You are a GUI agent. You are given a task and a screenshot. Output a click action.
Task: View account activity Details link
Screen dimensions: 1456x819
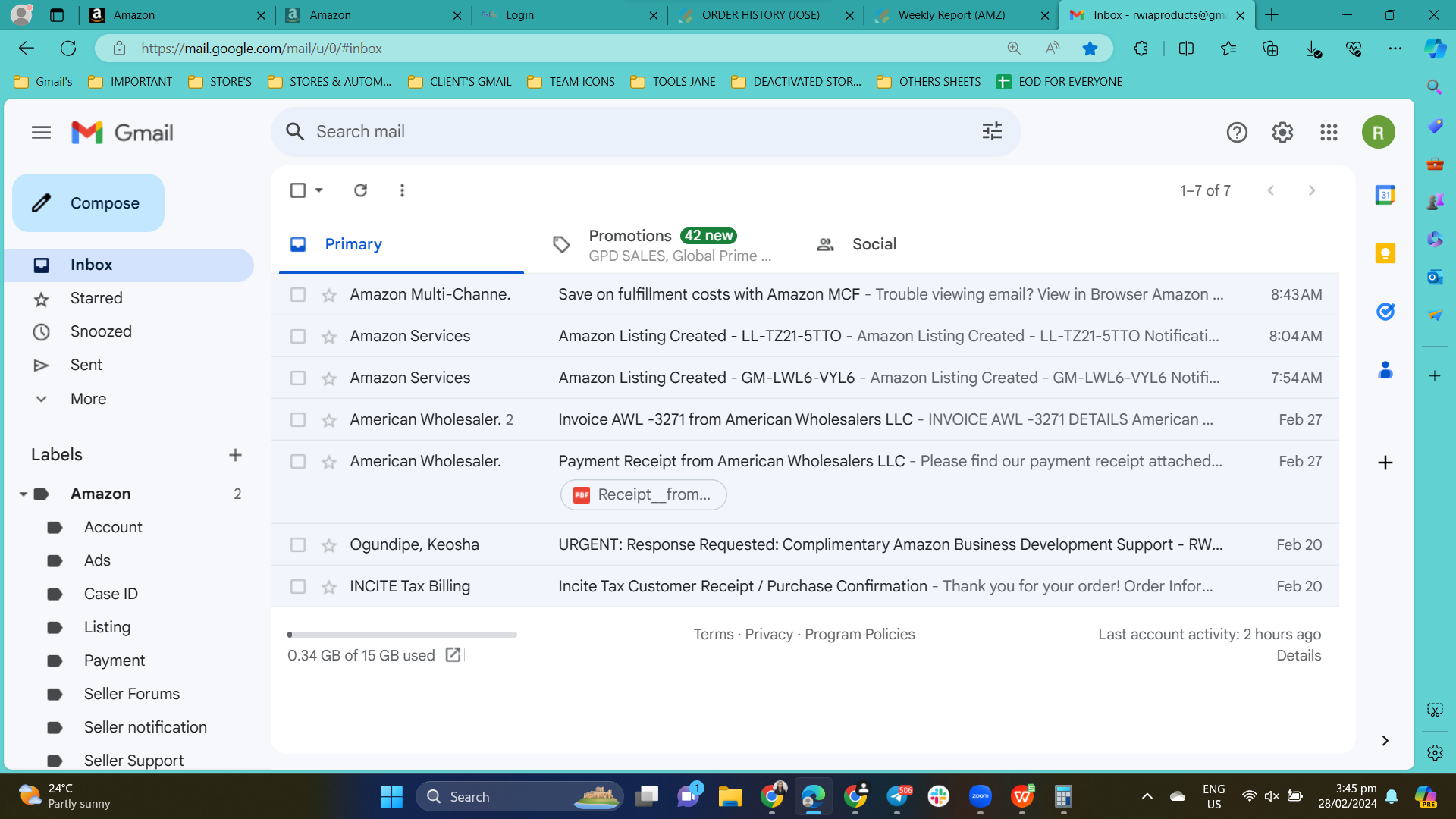(x=1298, y=656)
